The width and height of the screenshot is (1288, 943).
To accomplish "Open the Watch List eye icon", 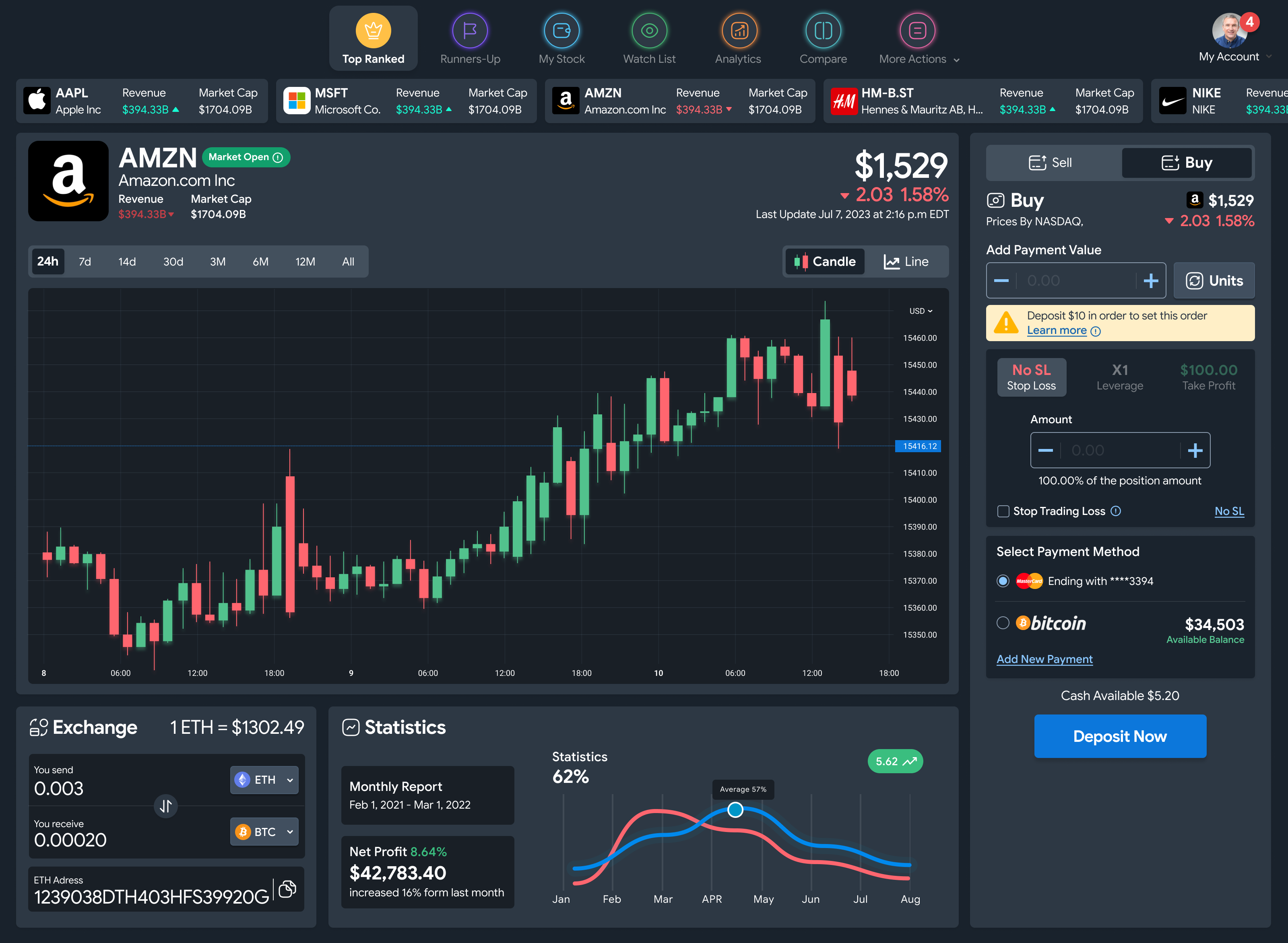I will point(649,31).
